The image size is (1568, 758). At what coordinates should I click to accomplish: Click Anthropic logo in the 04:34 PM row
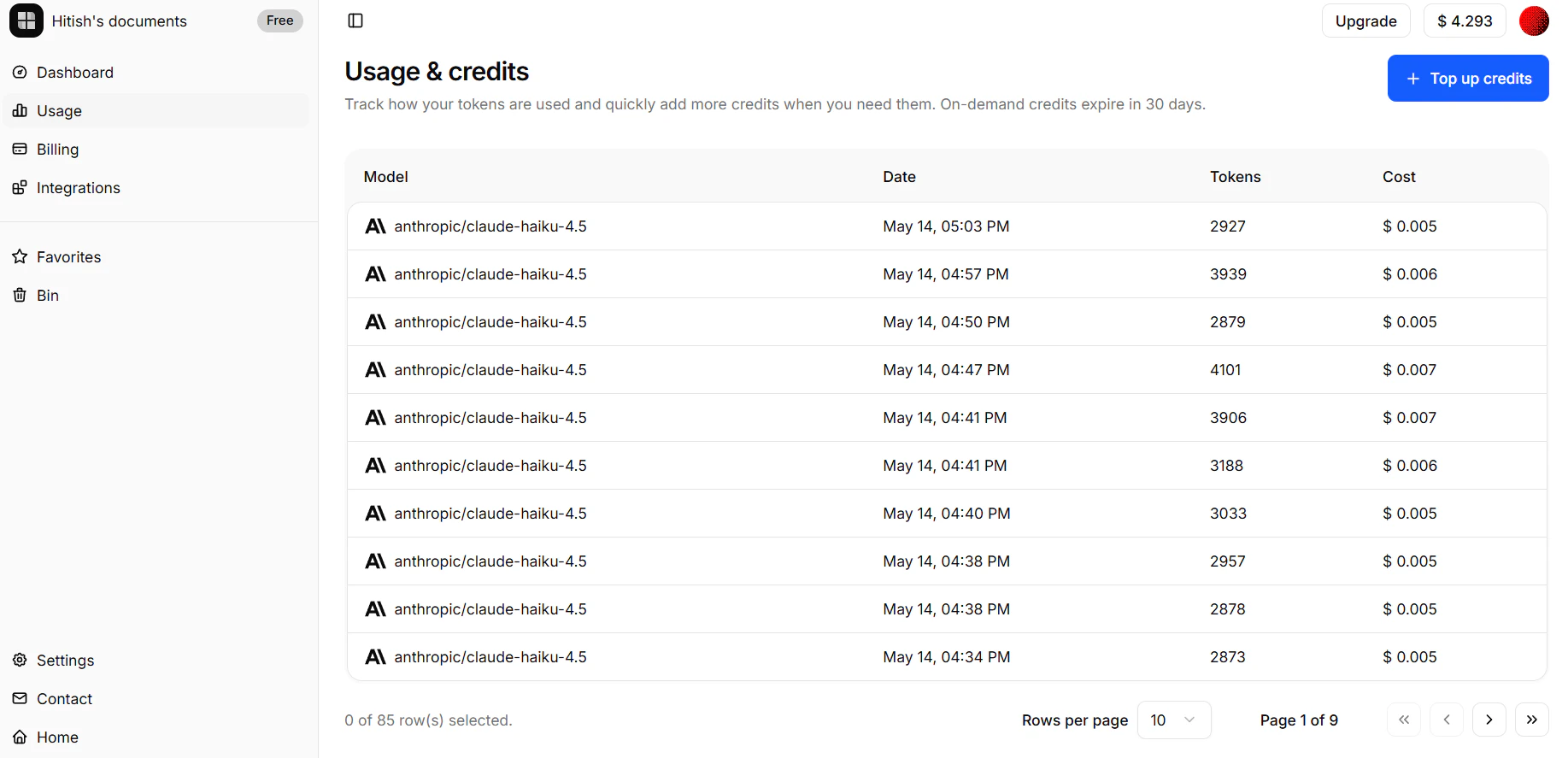pyautogui.click(x=375, y=657)
